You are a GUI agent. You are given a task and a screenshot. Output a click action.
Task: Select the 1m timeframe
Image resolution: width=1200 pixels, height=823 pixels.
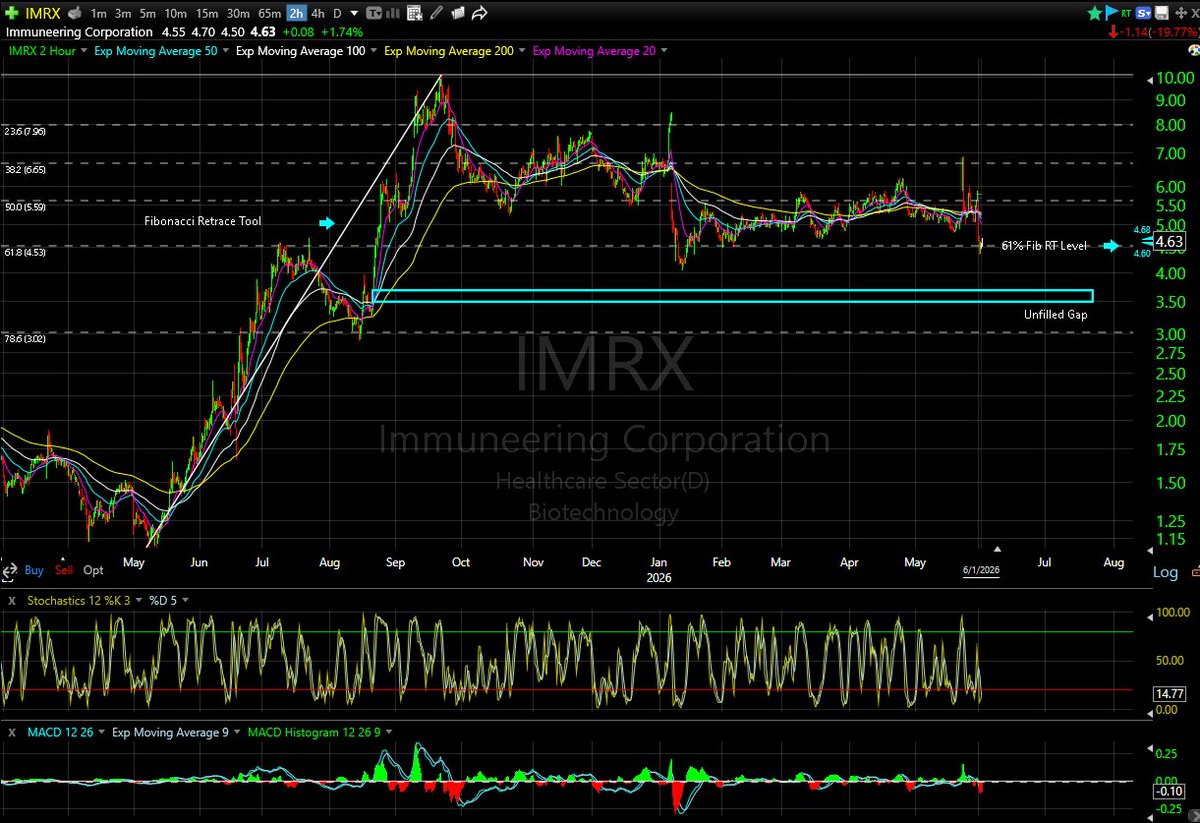point(98,14)
